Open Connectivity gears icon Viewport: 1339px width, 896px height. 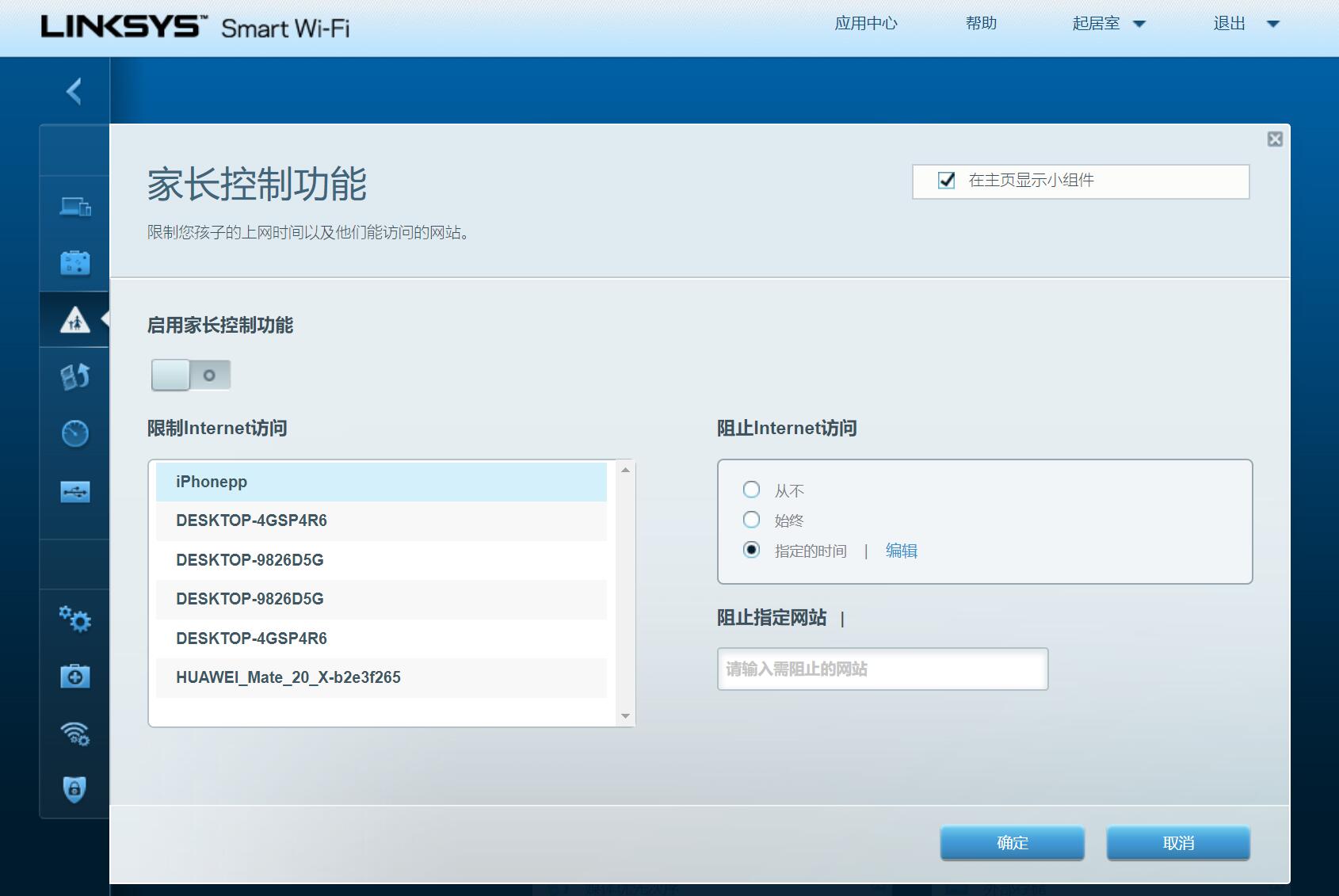[75, 619]
